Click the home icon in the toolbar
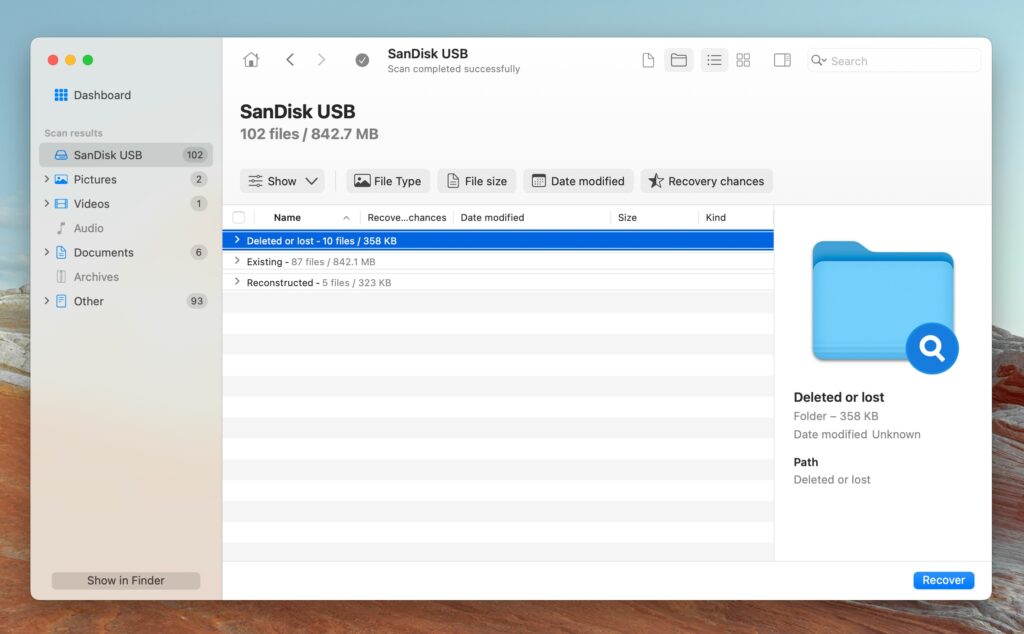The height and width of the screenshot is (634, 1024). [251, 60]
